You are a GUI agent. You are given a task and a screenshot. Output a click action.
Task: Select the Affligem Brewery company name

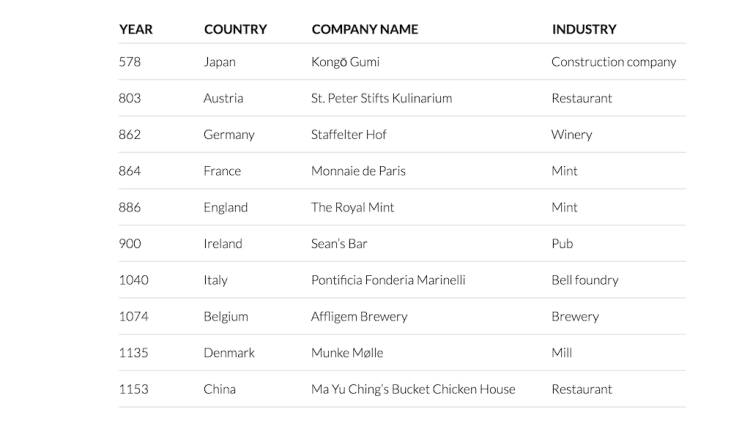click(x=359, y=316)
